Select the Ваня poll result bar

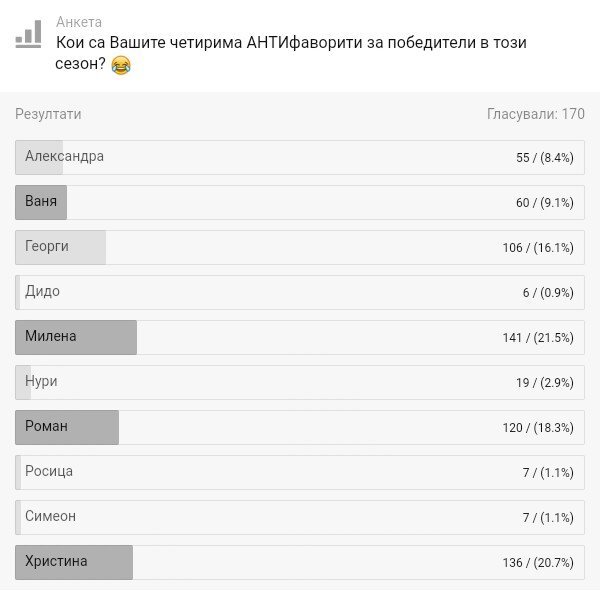click(300, 202)
